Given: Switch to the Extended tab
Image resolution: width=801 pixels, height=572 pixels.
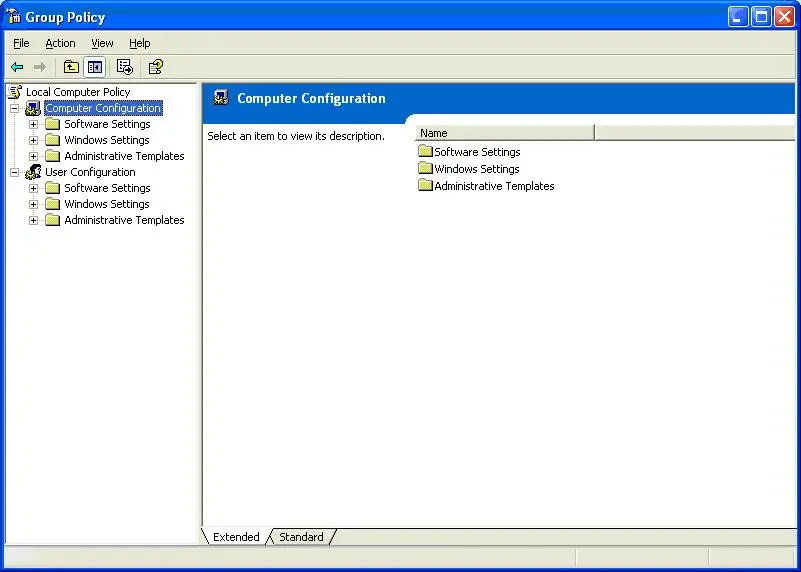Looking at the screenshot, I should (x=236, y=537).
